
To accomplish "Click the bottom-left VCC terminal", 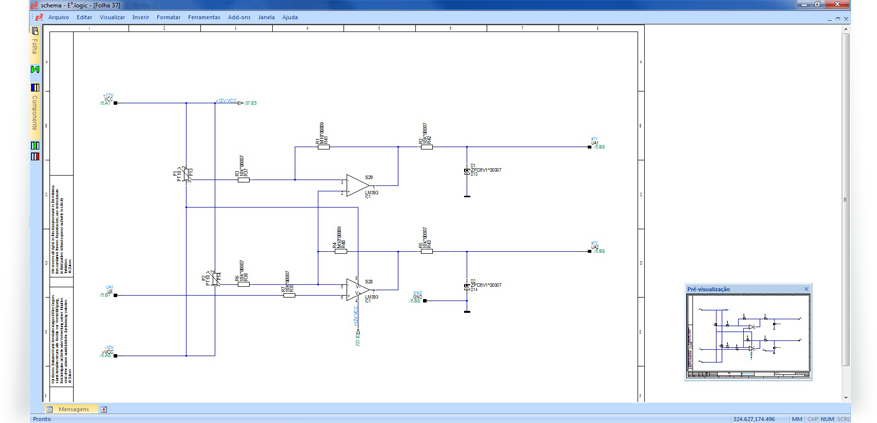I will point(115,355).
